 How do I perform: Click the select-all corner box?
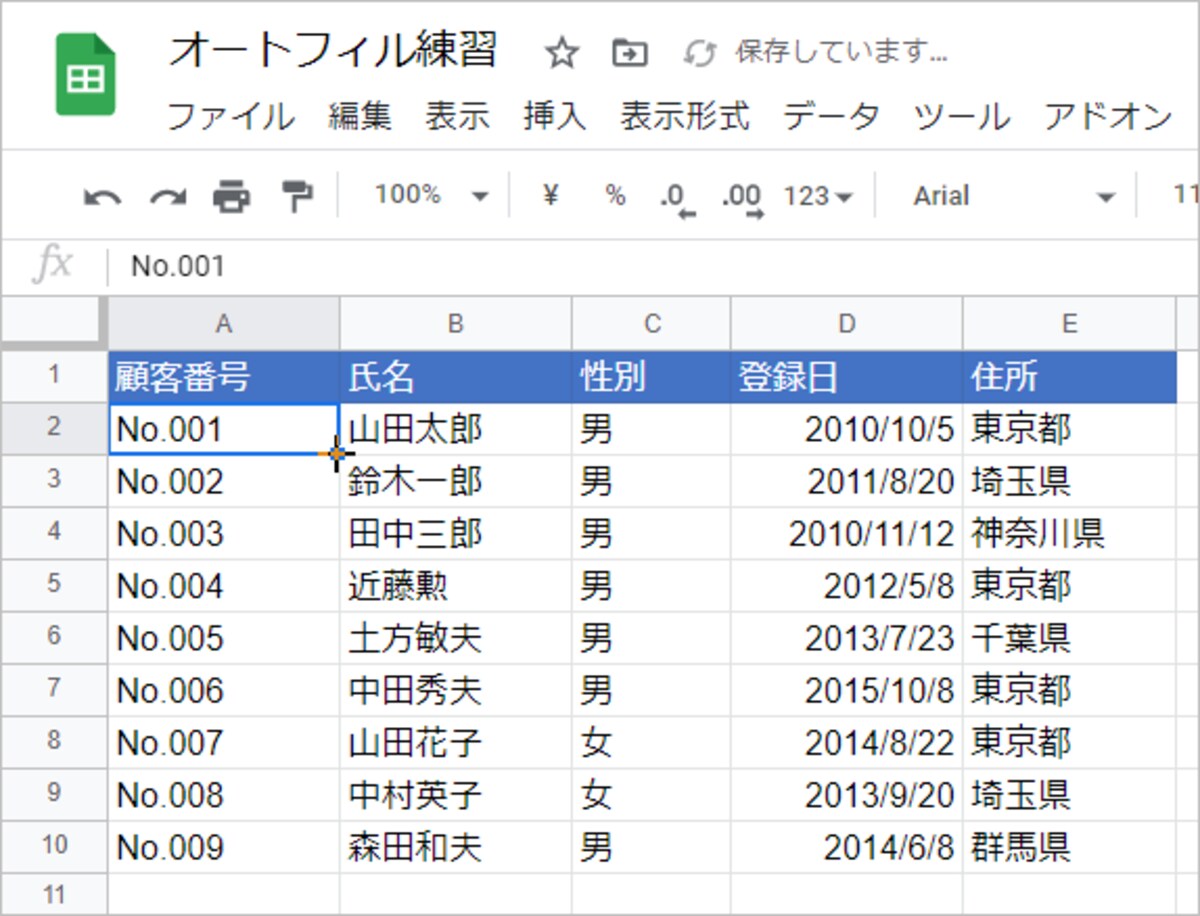click(x=54, y=323)
